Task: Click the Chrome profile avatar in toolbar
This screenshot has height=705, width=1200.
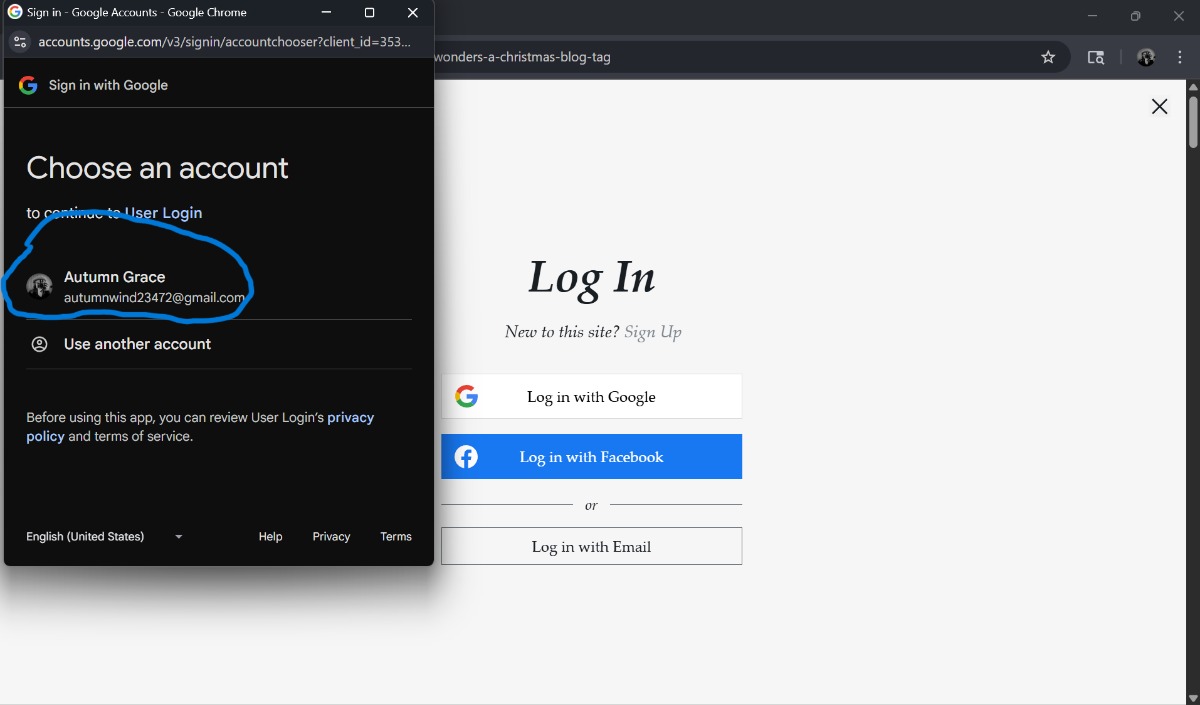Action: point(1146,57)
